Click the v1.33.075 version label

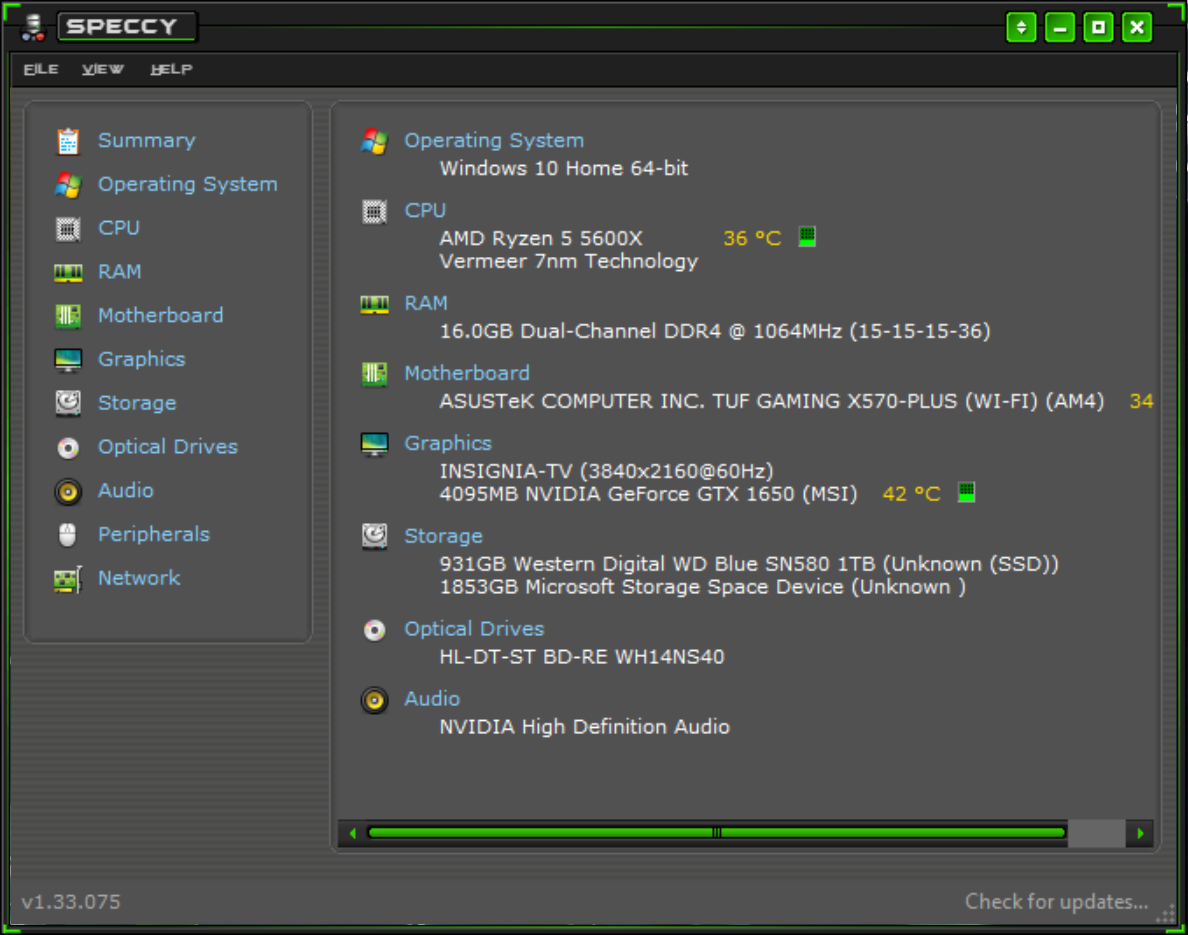click(x=71, y=902)
